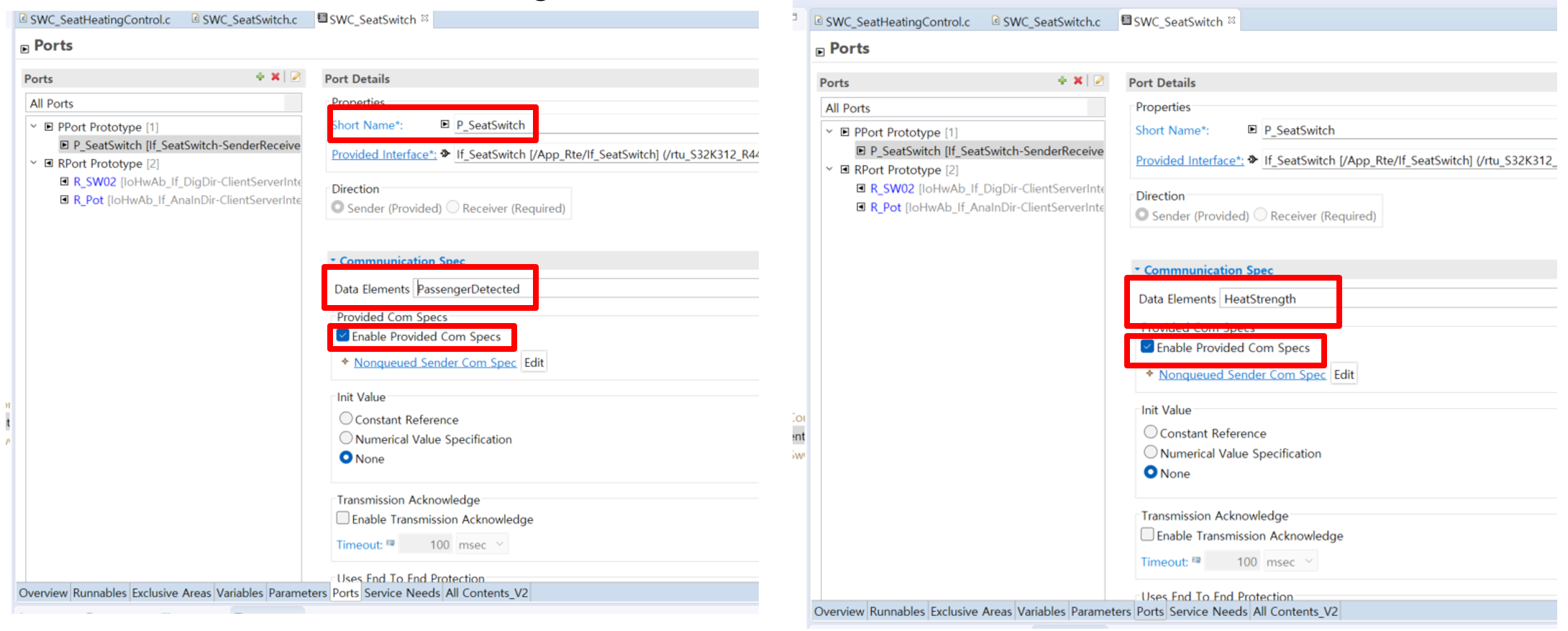
Task: Click the edit pencil icon in right Ports header
Action: tap(1098, 81)
